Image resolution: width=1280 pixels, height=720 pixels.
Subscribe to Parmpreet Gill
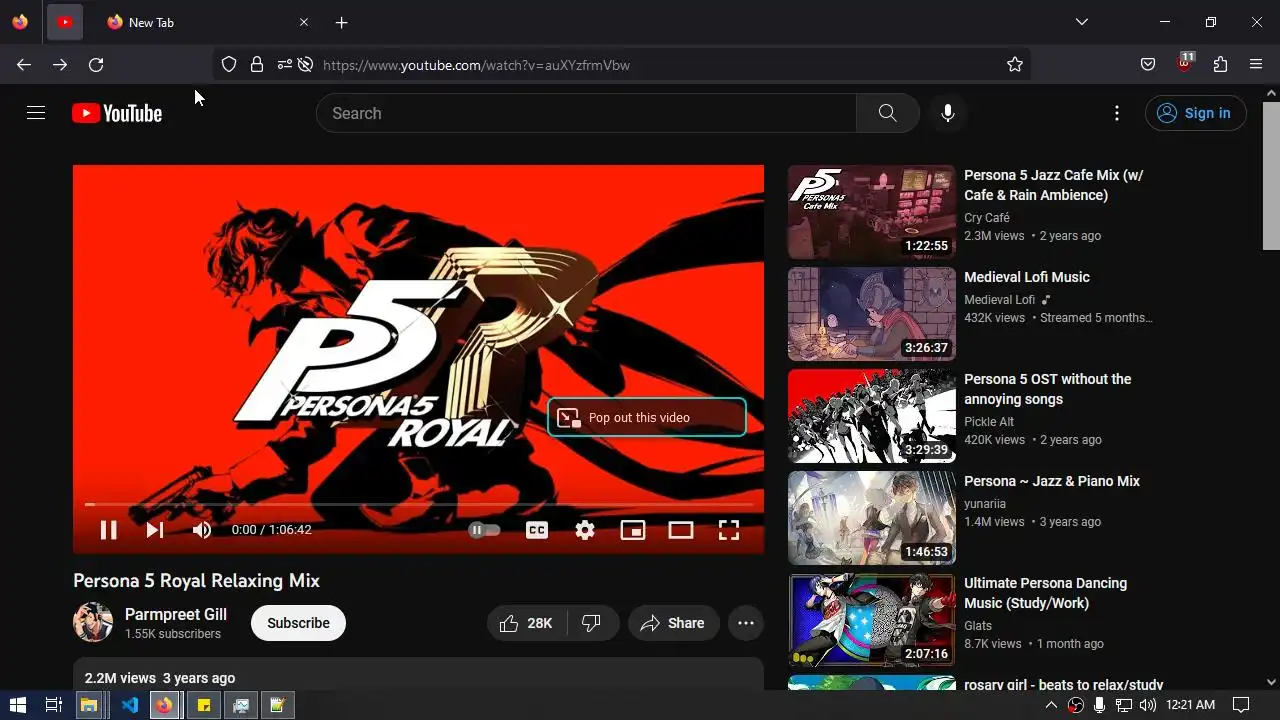[x=298, y=623]
